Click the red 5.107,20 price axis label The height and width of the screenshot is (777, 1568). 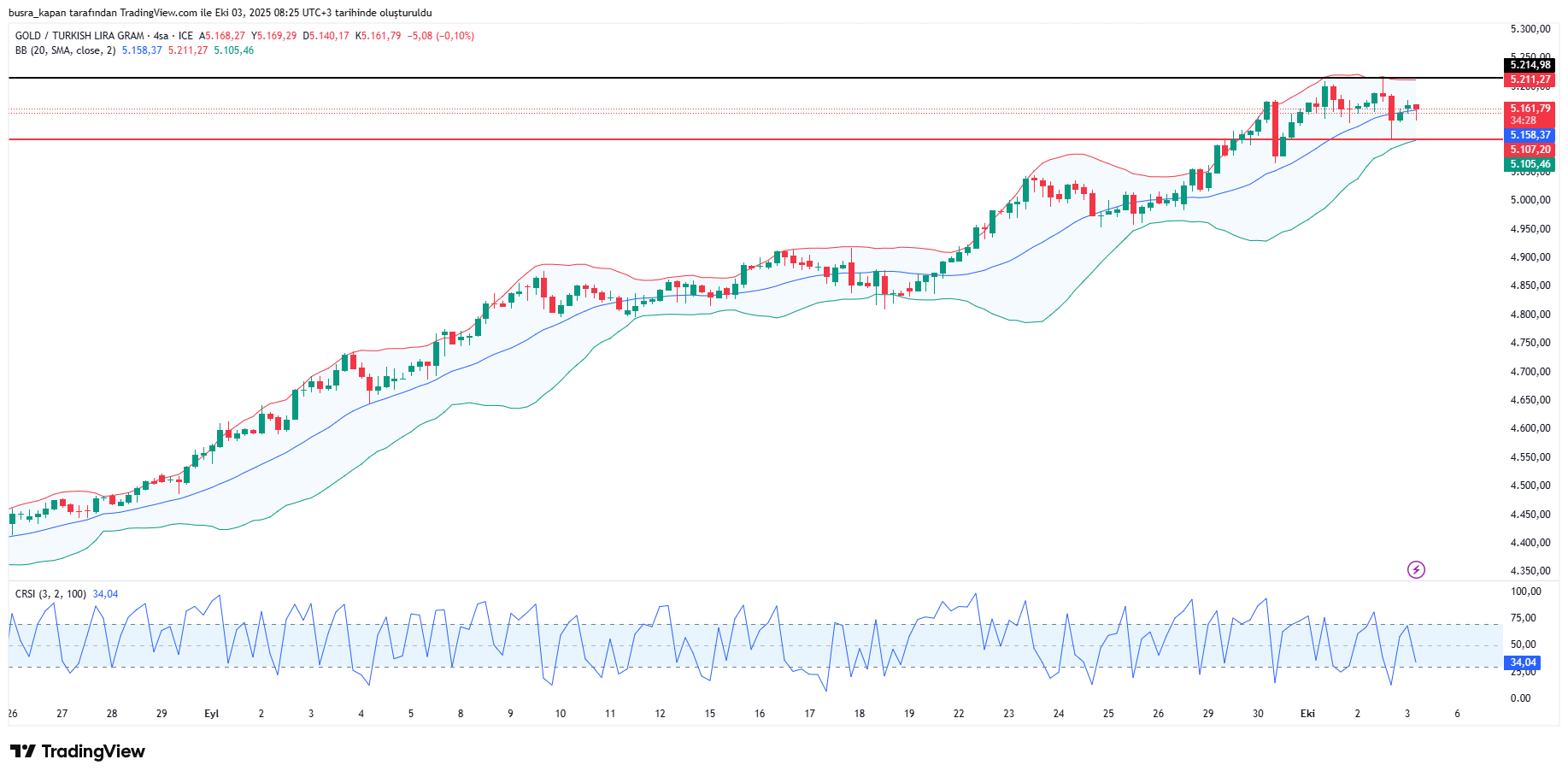coord(1530,150)
